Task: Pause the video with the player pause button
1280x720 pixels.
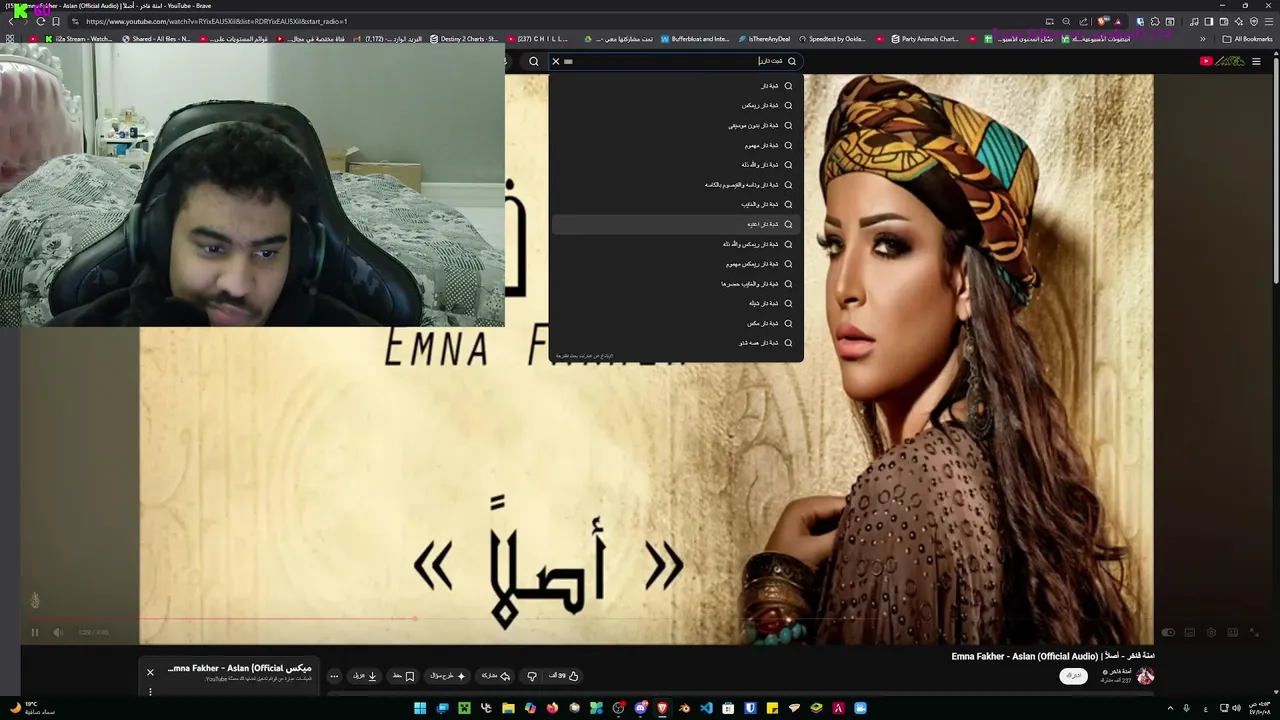Action: click(34, 632)
